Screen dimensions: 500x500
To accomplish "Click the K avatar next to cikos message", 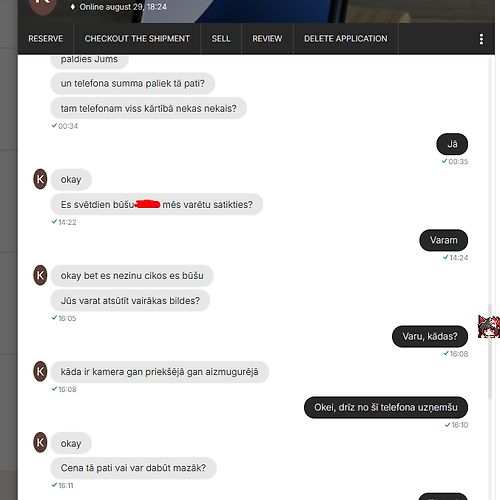I will (40, 275).
